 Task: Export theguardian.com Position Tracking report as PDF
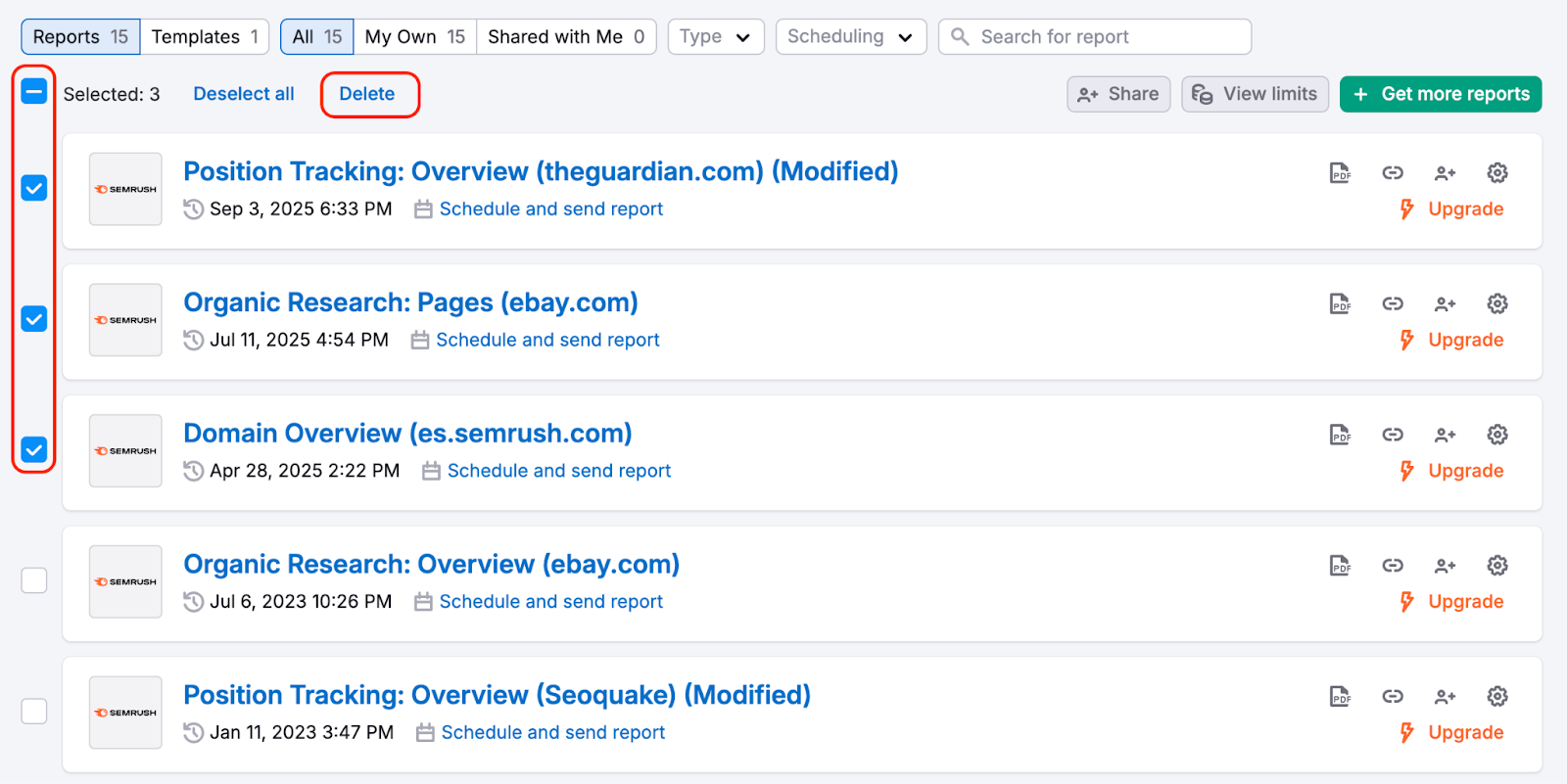[1340, 173]
